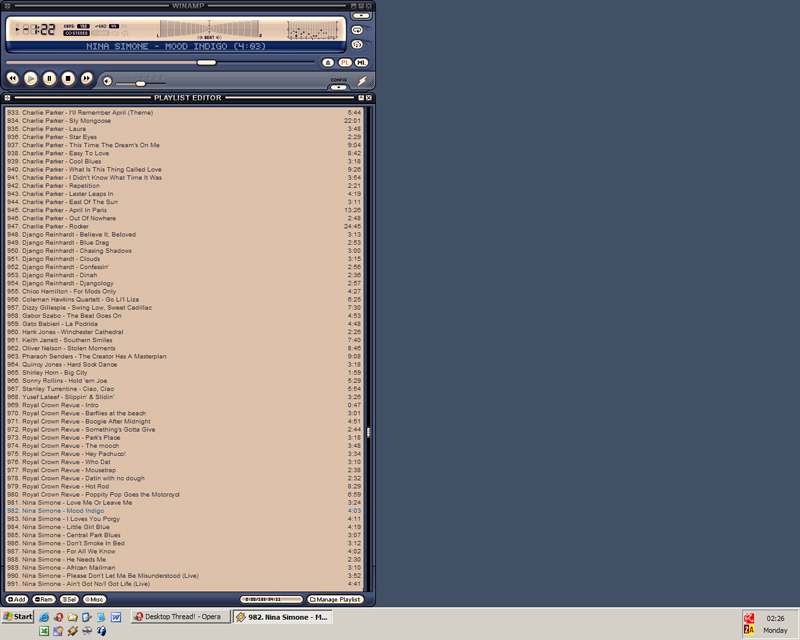Click the eject/open file button

328,62
